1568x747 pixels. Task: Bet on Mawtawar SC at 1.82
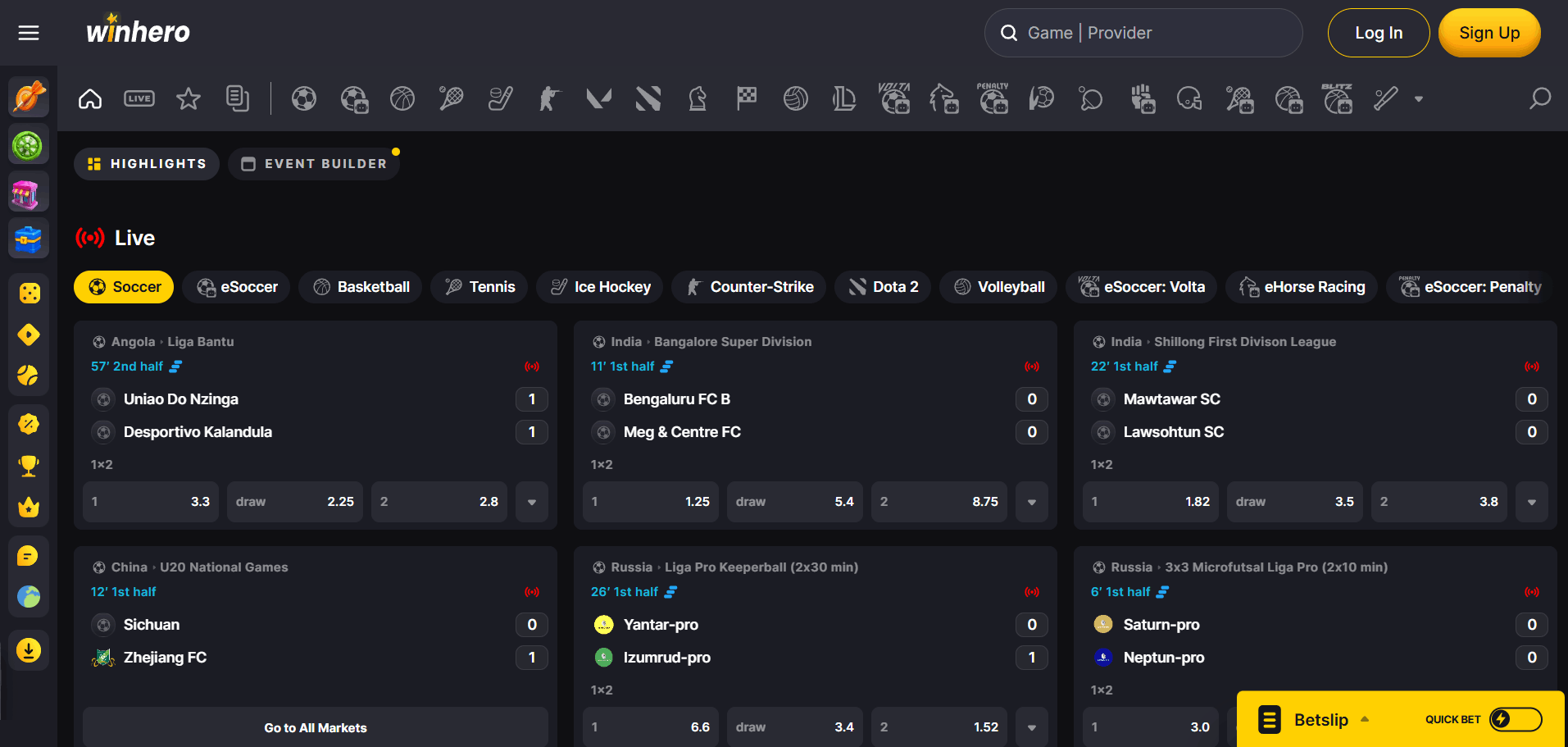(1151, 502)
